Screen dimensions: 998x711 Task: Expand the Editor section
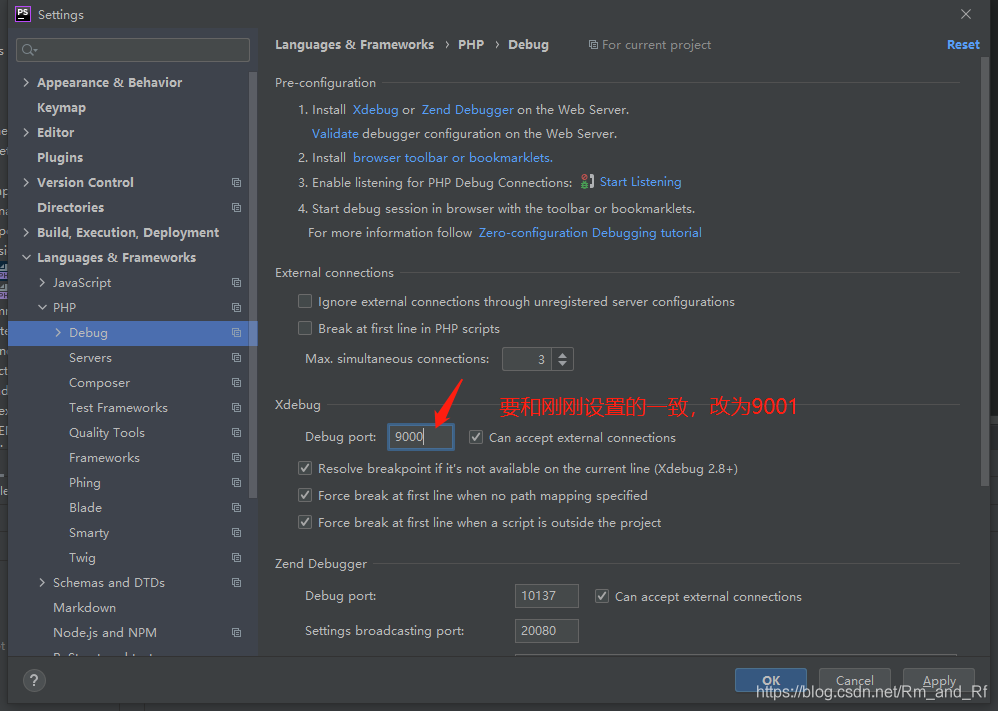point(26,132)
